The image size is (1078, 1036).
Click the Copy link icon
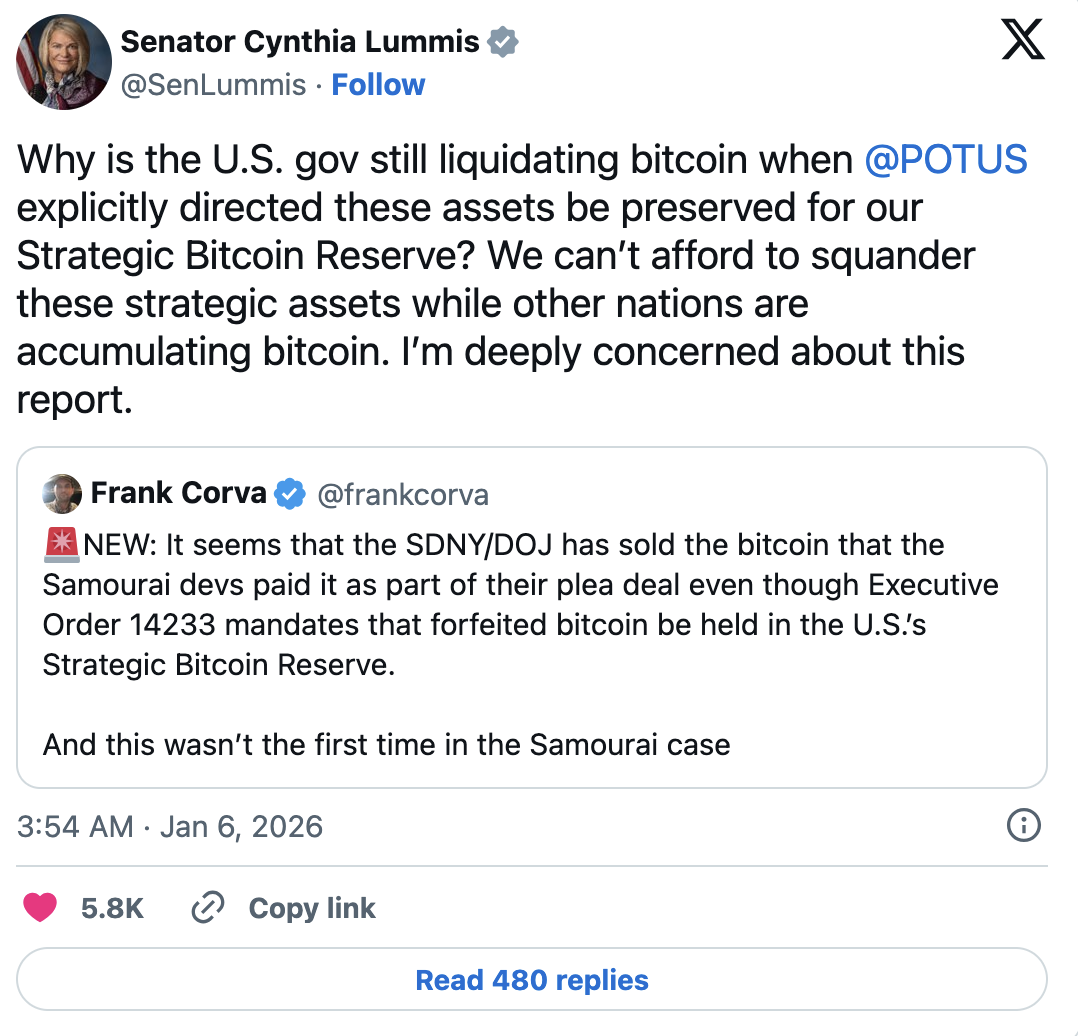pos(208,908)
